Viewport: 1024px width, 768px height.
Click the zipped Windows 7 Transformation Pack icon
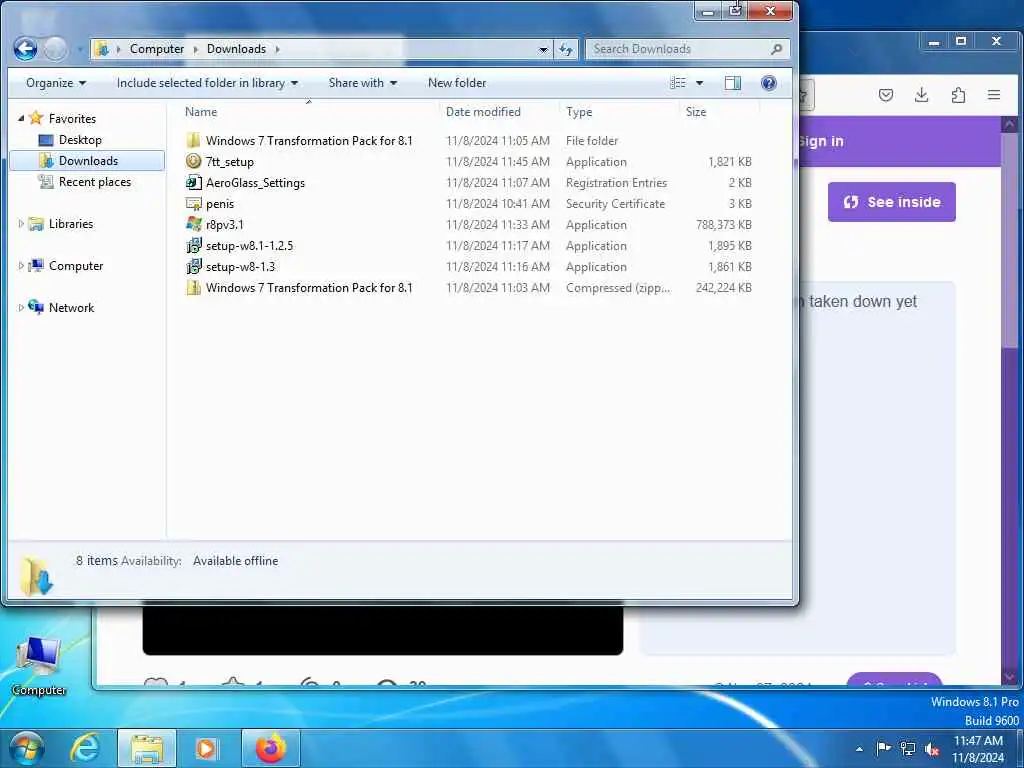tap(193, 287)
